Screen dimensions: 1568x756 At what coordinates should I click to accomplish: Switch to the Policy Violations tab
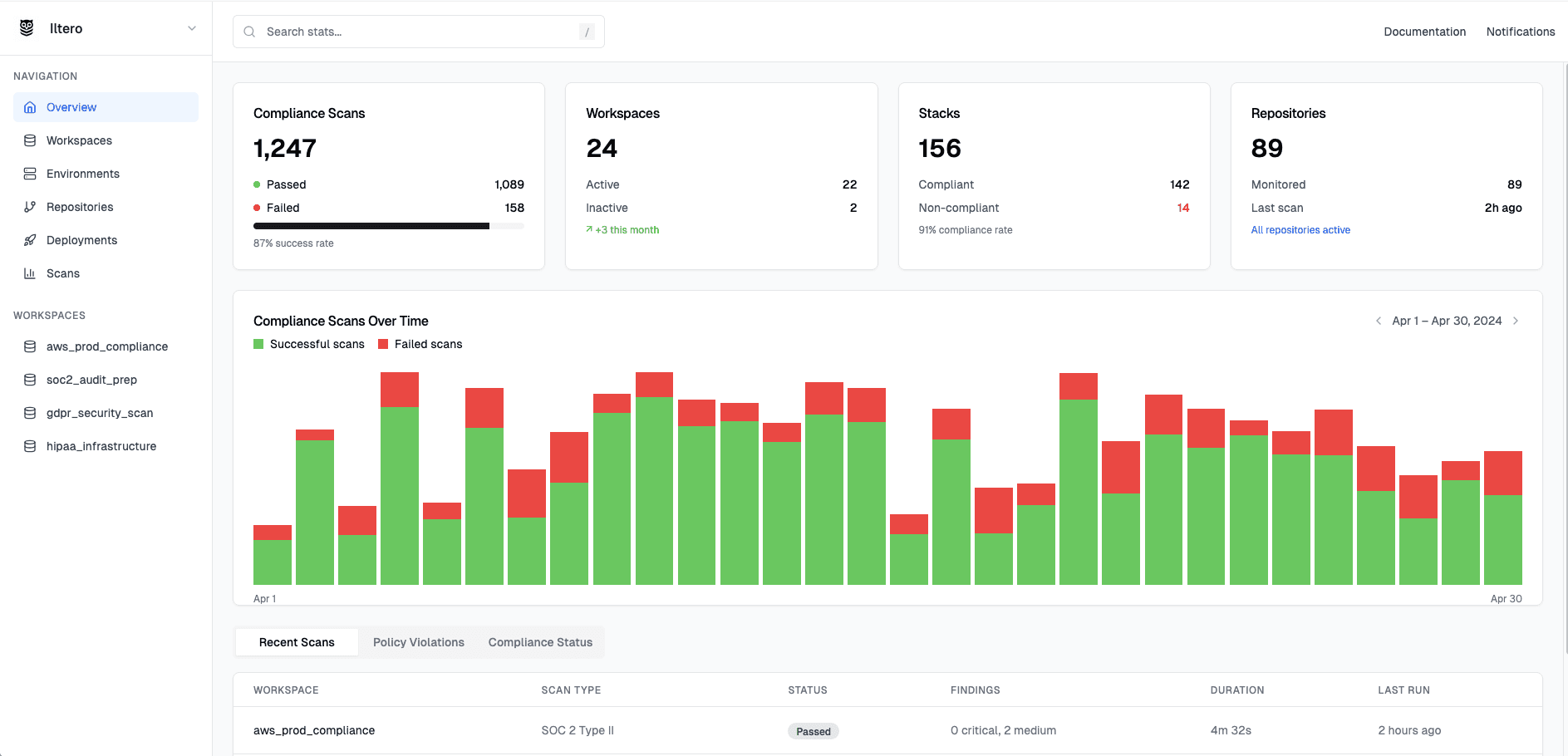point(419,642)
